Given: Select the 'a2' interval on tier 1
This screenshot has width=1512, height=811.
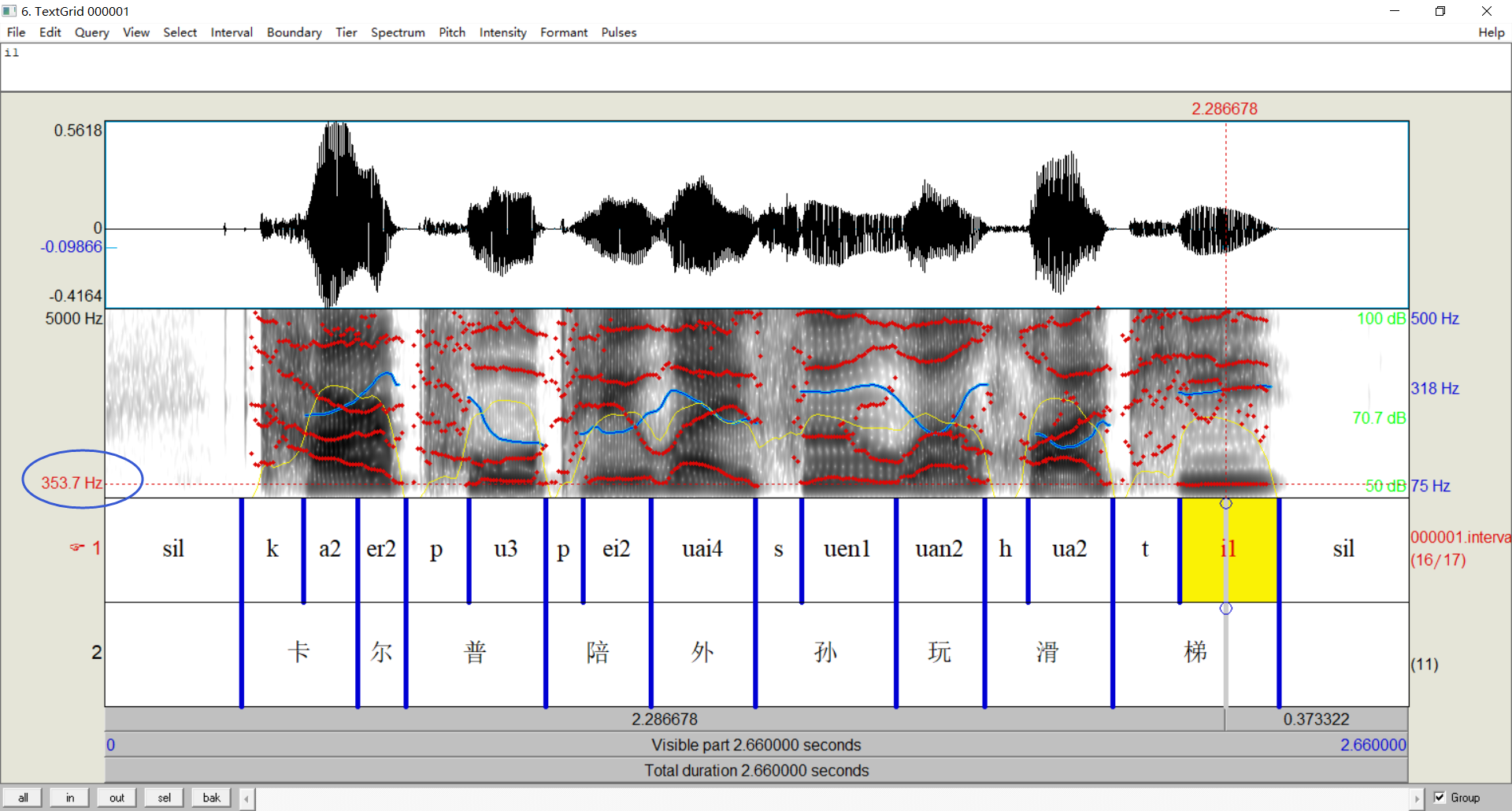Looking at the screenshot, I should pos(330,549).
